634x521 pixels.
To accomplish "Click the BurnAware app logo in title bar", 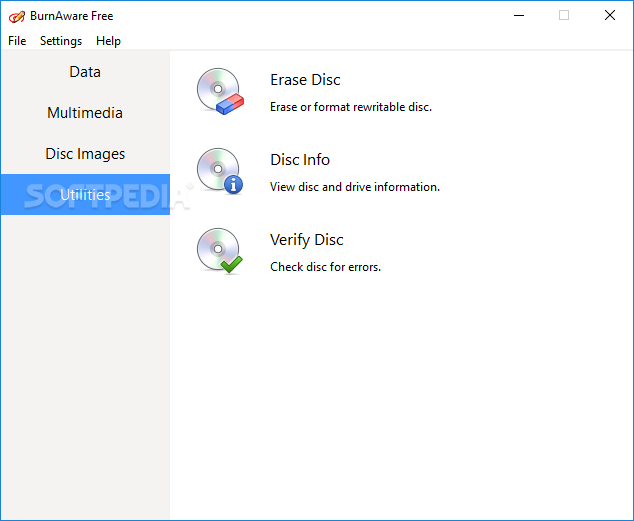I will 17,16.
